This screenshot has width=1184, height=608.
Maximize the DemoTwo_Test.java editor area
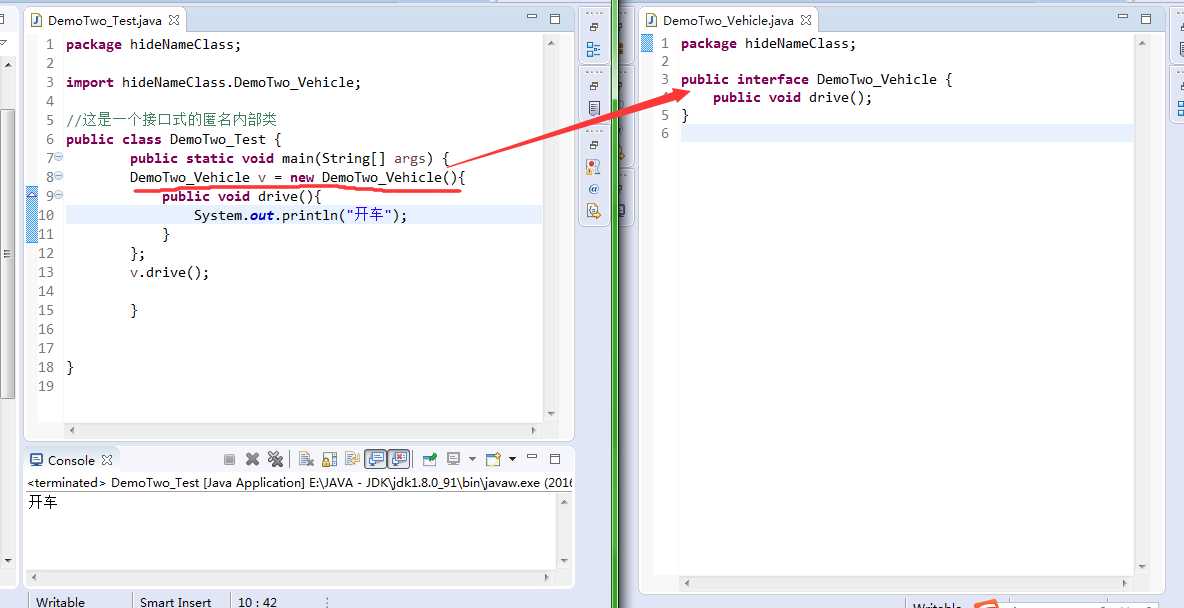(x=554, y=19)
